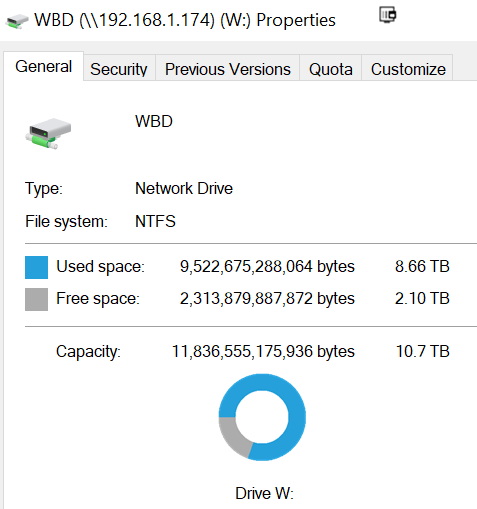Screen dimensions: 477x509
Task: Click the 2.10 TB free space value
Action: tap(422, 298)
